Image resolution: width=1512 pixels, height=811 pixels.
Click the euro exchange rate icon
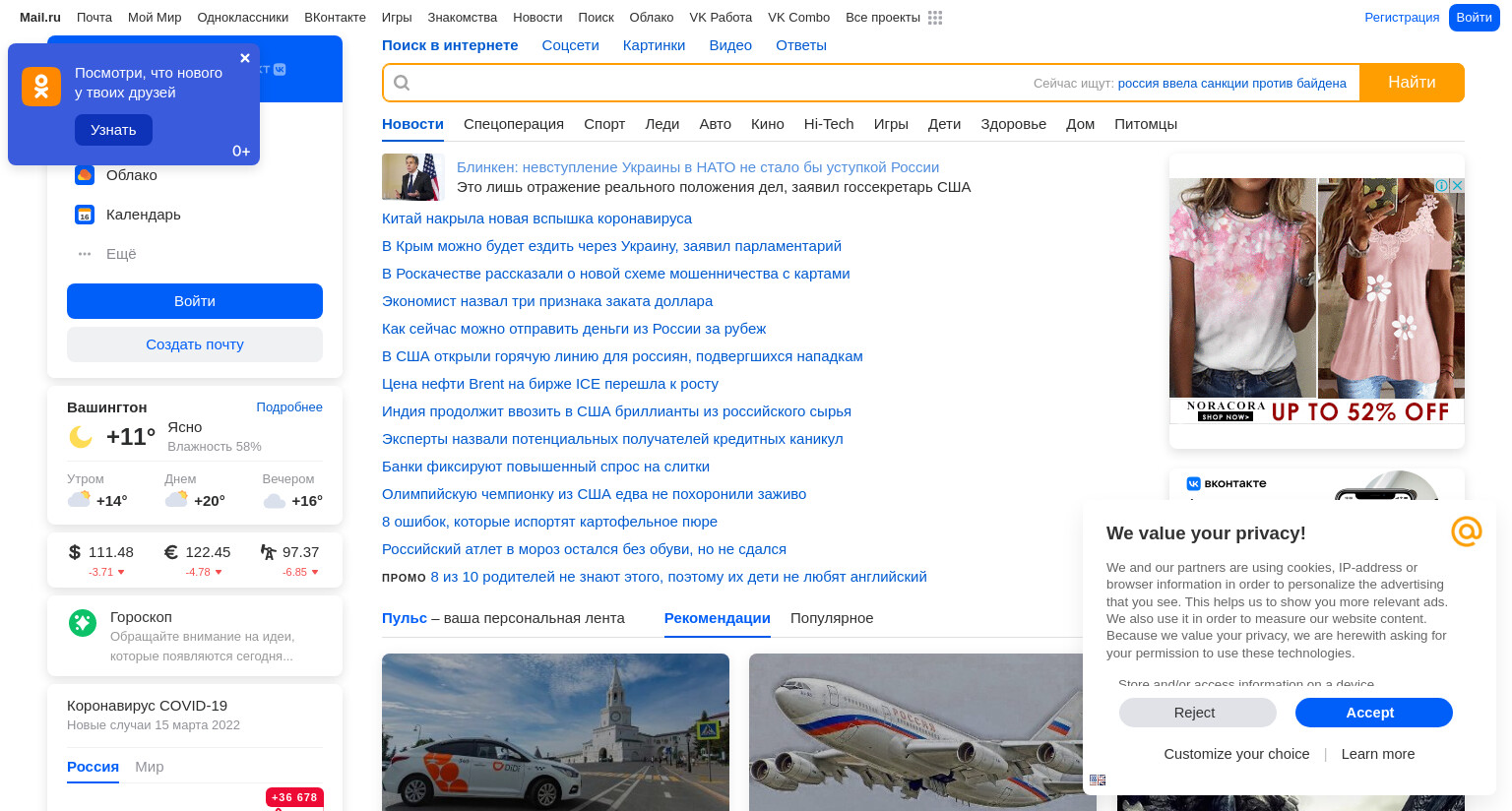[x=171, y=552]
